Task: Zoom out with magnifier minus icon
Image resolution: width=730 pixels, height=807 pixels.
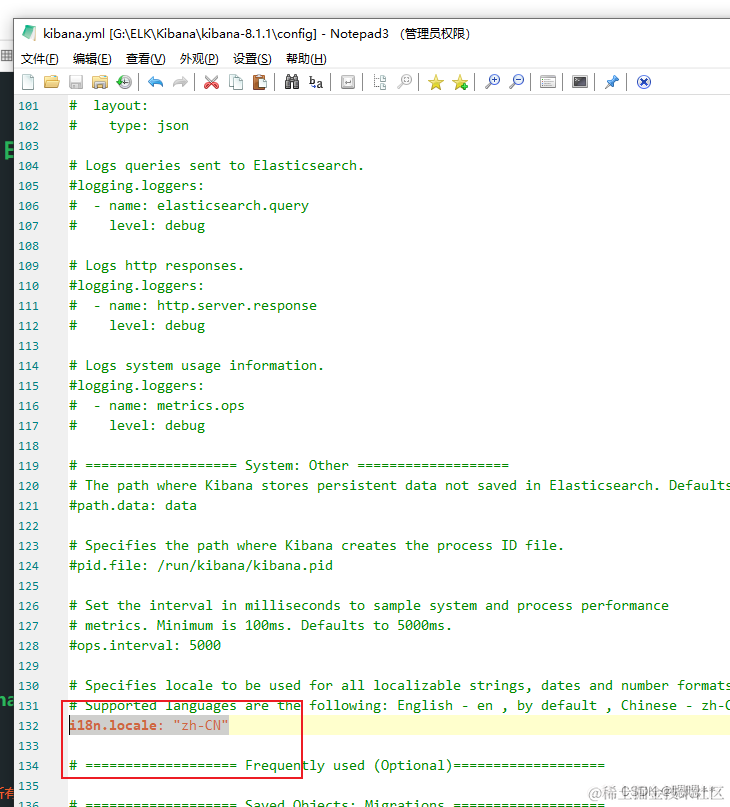Action: pos(516,82)
